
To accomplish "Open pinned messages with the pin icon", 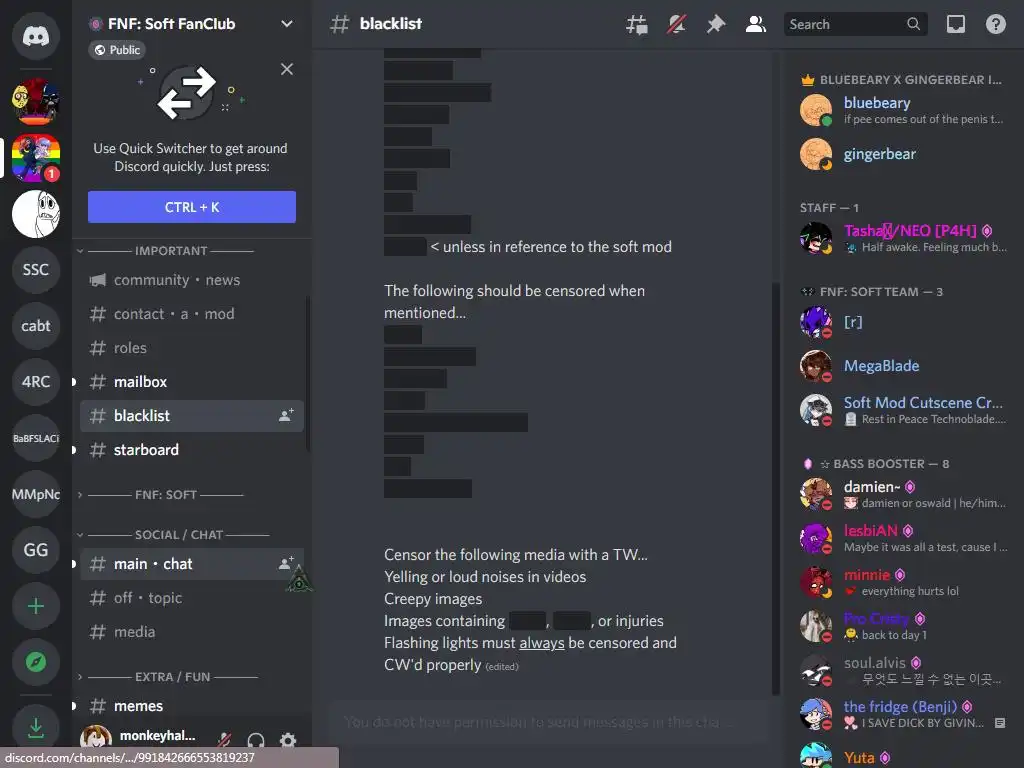I will pyautogui.click(x=716, y=24).
